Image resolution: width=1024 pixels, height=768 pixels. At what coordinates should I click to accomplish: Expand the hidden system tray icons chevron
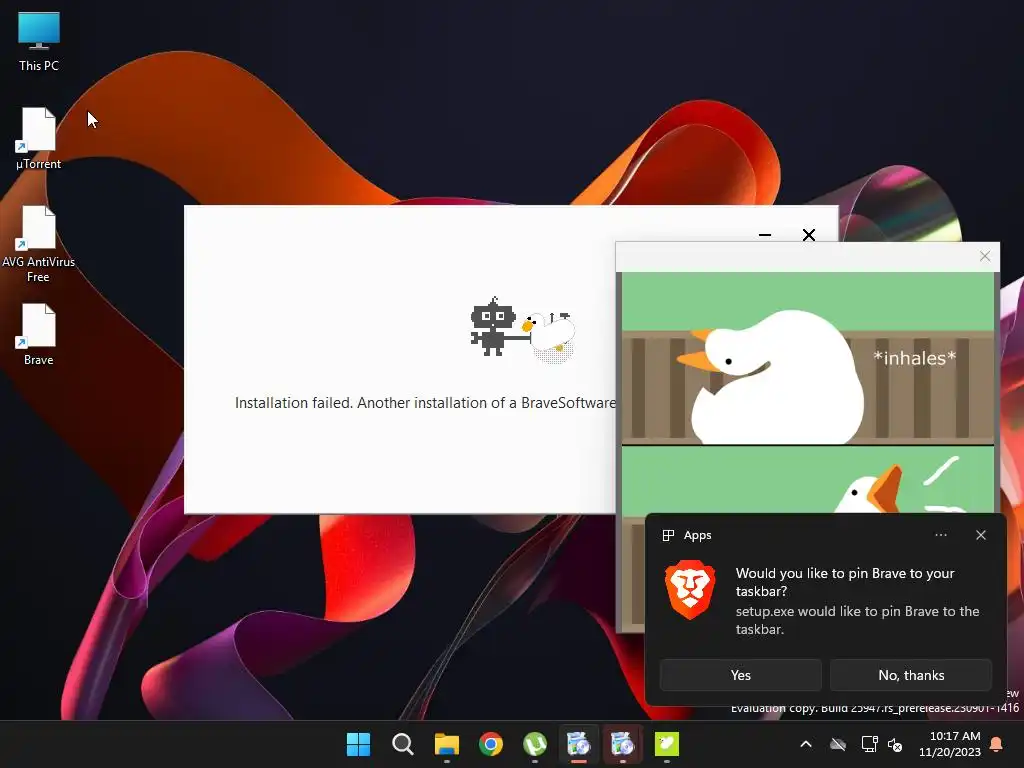pos(806,744)
